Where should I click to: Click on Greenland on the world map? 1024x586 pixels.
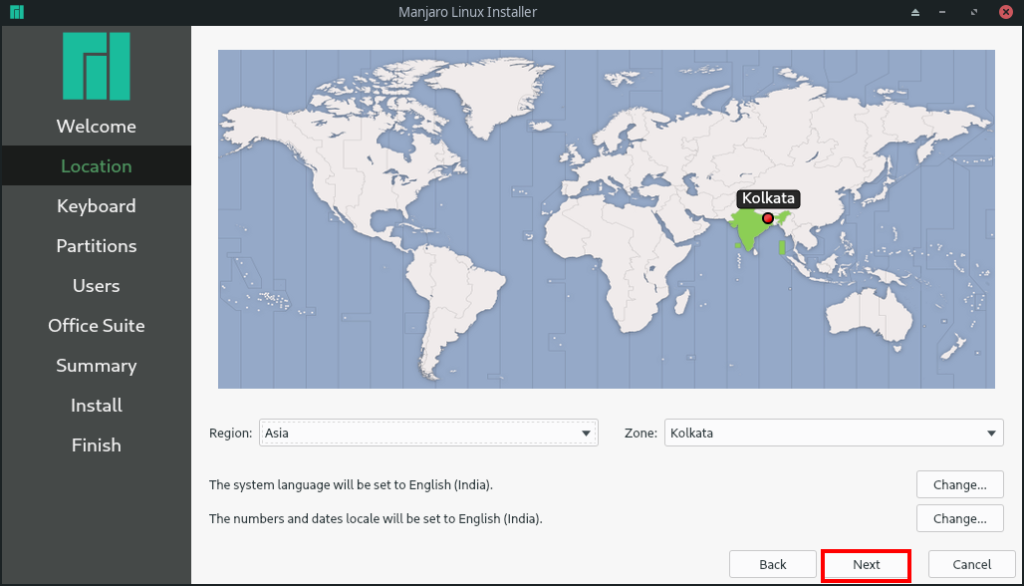(x=493, y=98)
